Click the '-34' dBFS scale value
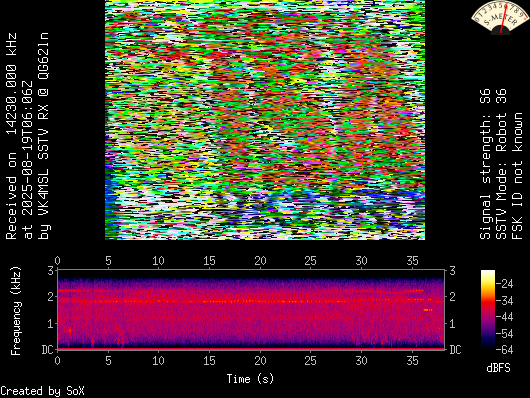This screenshot has height=398, width=530. 504,301
